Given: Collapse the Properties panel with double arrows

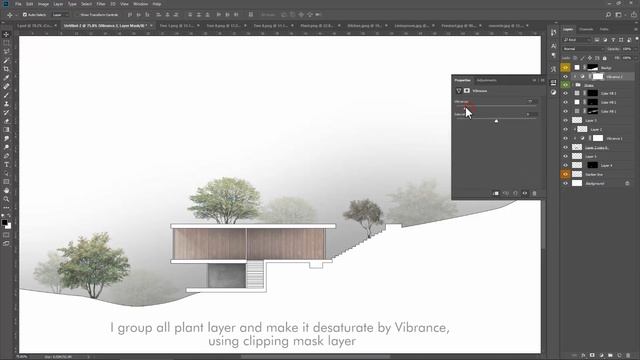Looking at the screenshot, I should tap(534, 80).
